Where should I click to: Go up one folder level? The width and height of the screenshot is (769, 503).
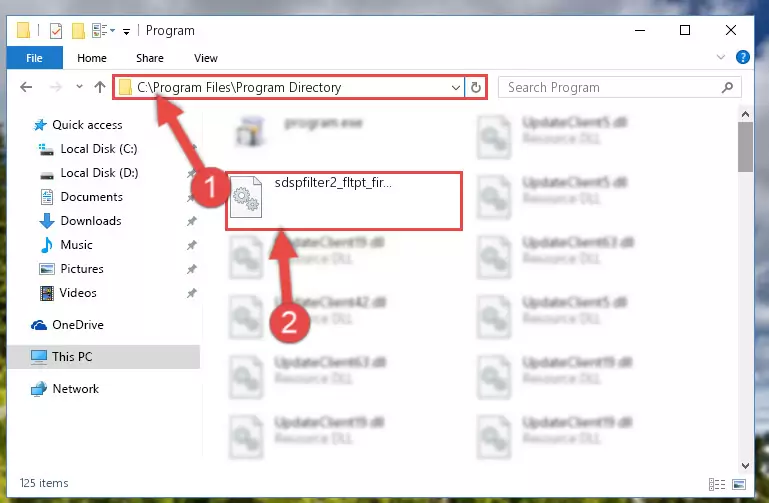coord(100,87)
